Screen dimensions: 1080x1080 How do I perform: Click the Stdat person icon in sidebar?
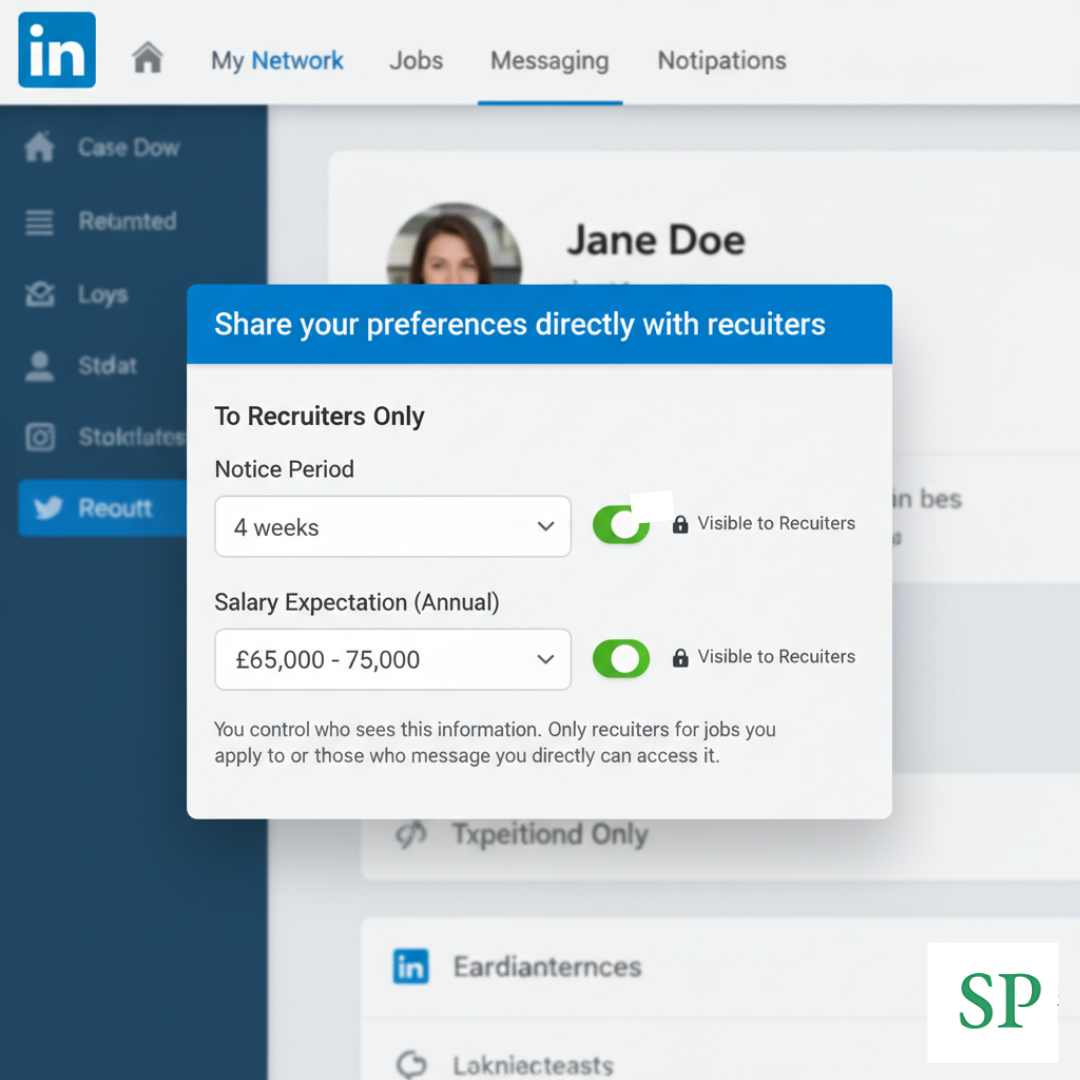pos(39,366)
